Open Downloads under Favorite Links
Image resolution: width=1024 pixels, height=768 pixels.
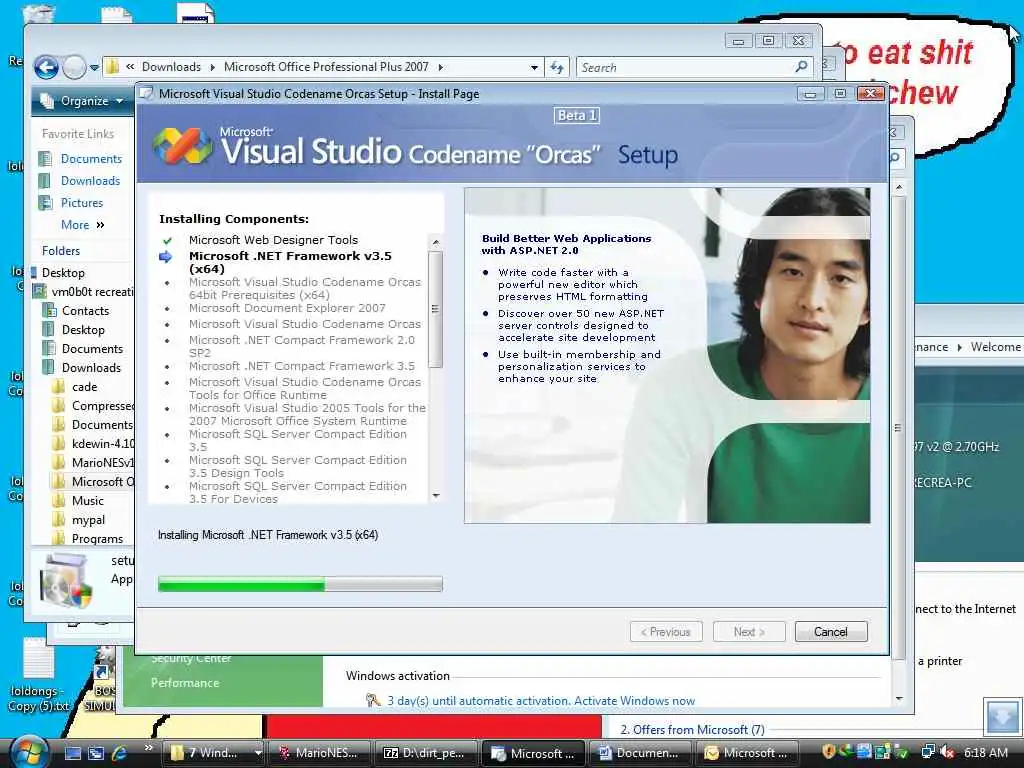[90, 181]
